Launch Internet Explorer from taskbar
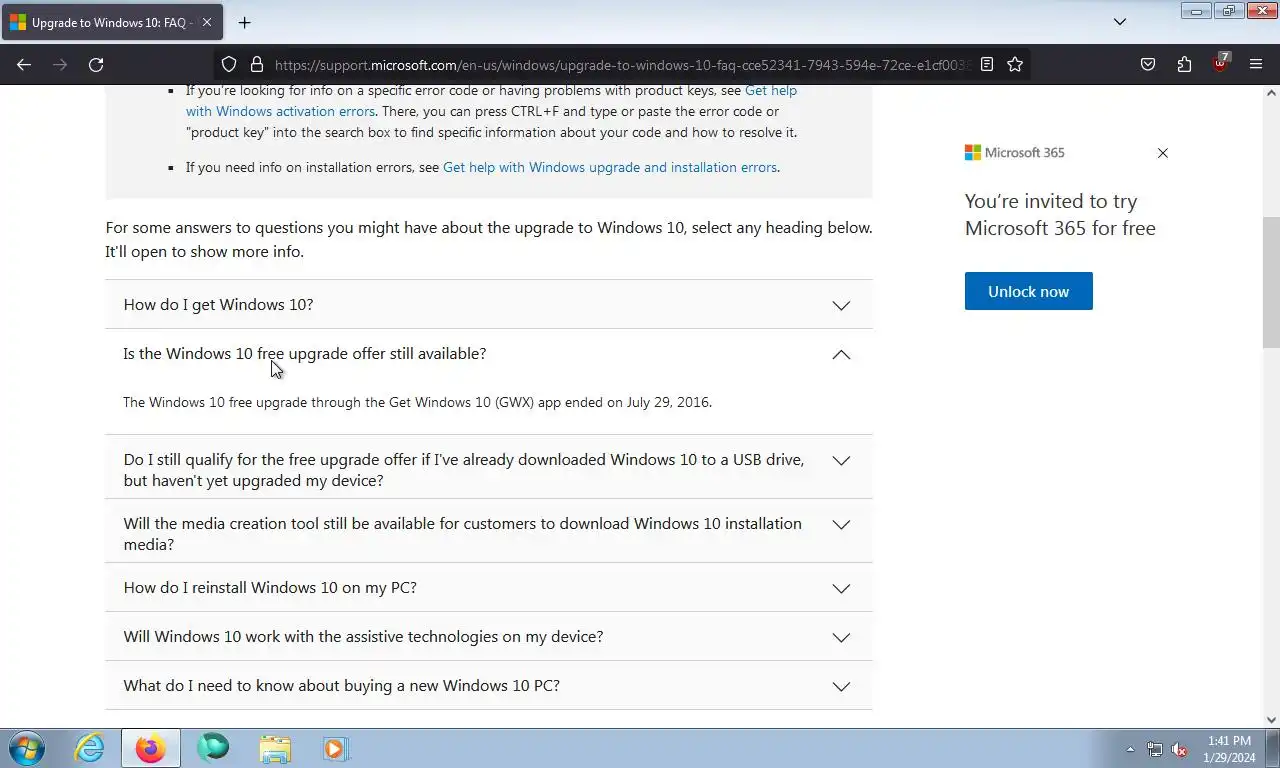 coord(89,748)
